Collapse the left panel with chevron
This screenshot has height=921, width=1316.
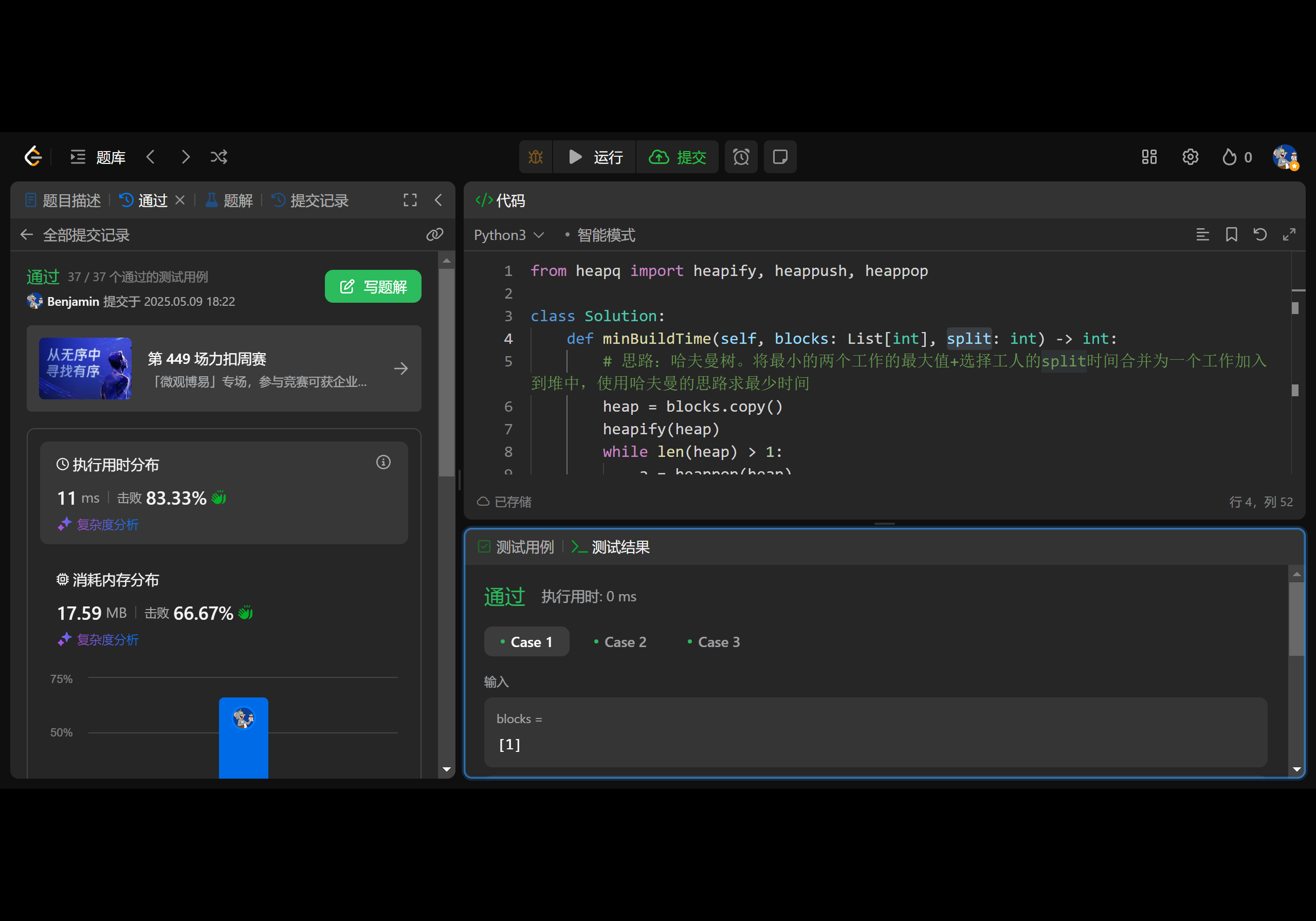point(438,200)
